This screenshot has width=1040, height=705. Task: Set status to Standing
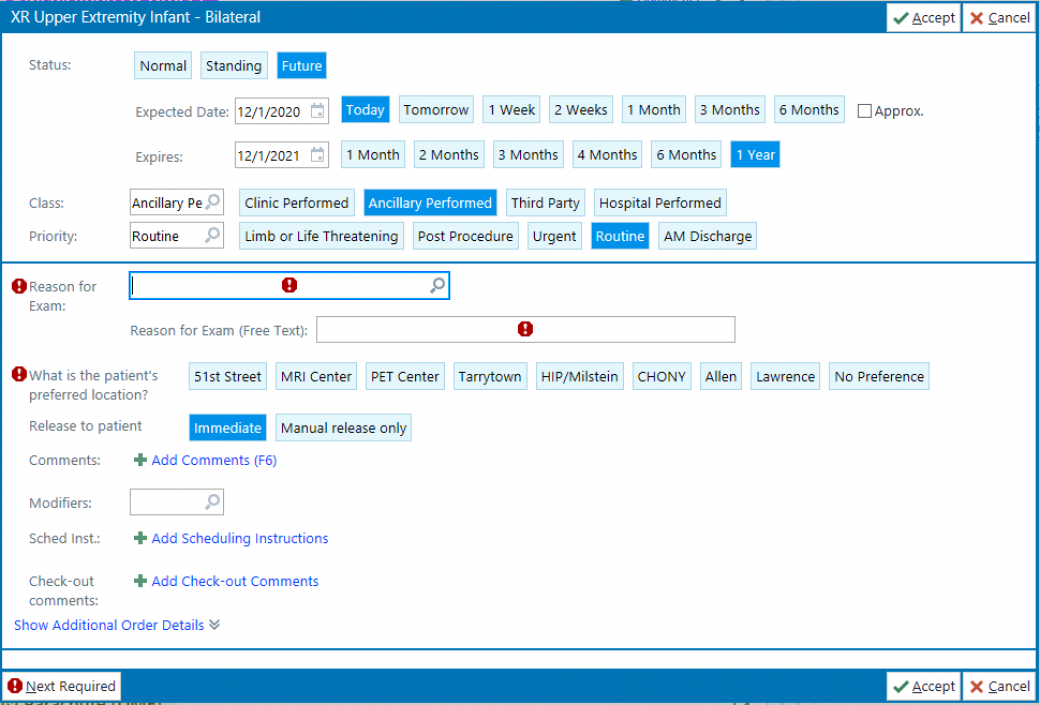pyautogui.click(x=233, y=66)
